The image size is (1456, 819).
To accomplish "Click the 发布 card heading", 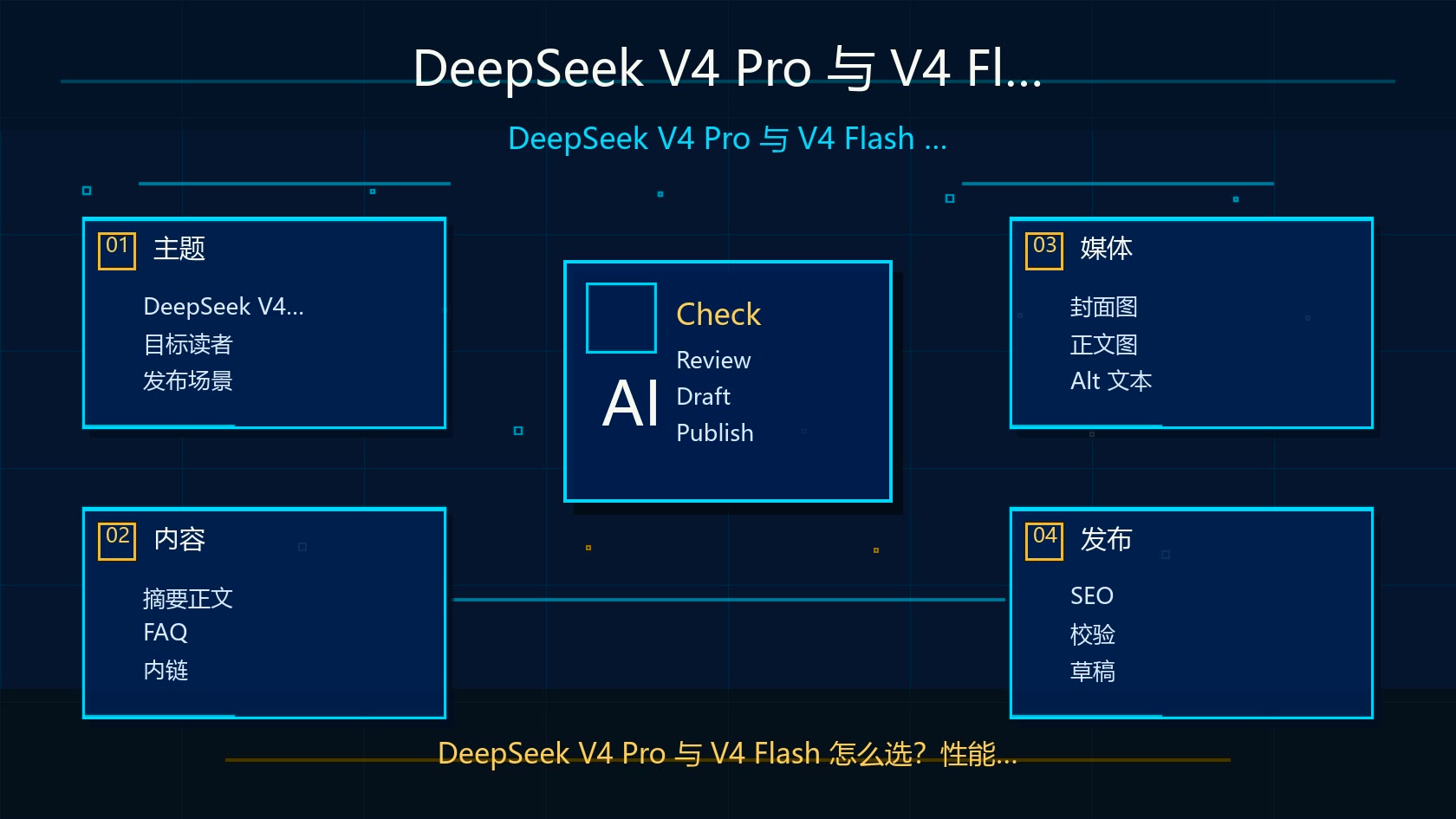I will tap(1106, 539).
